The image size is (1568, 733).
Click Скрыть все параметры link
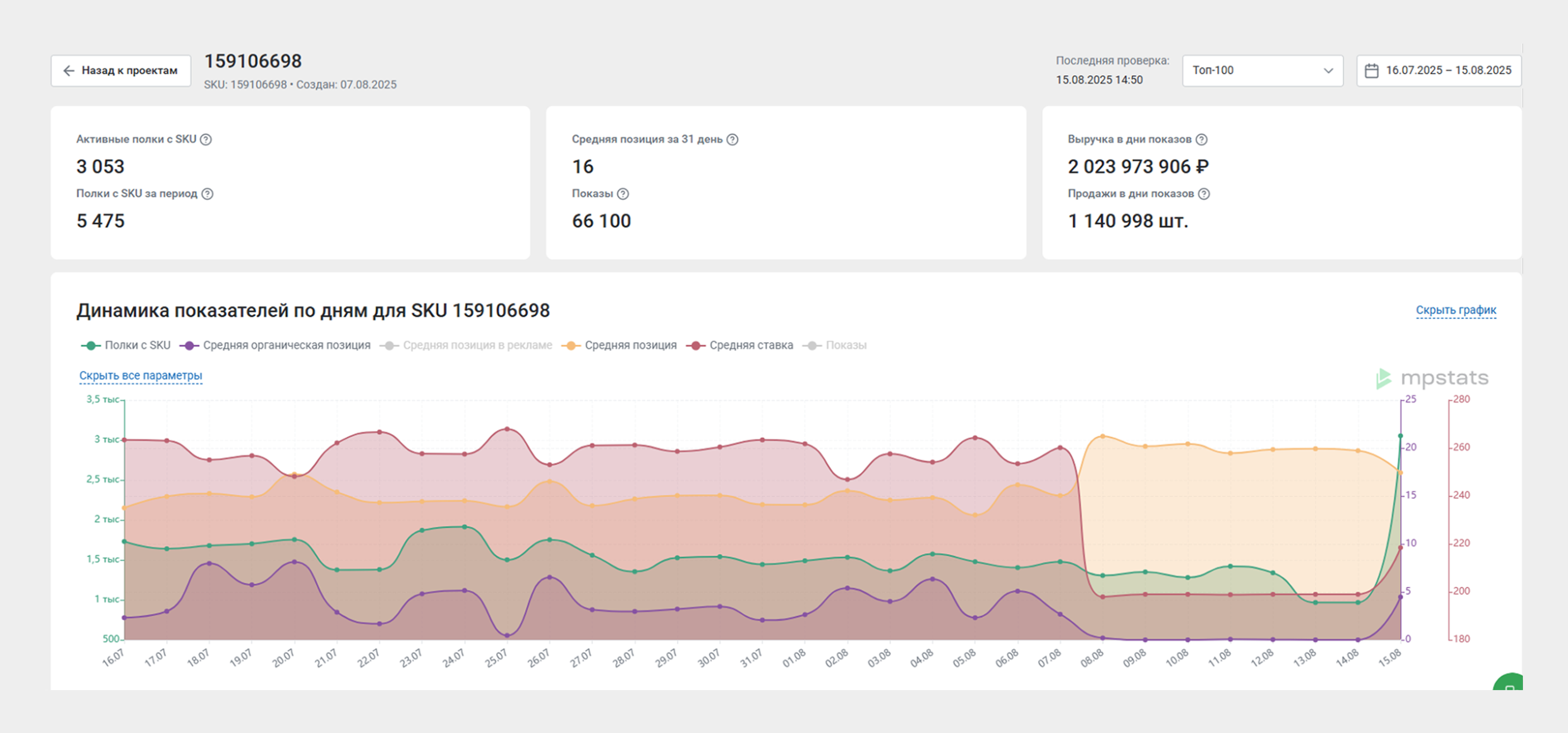(141, 376)
